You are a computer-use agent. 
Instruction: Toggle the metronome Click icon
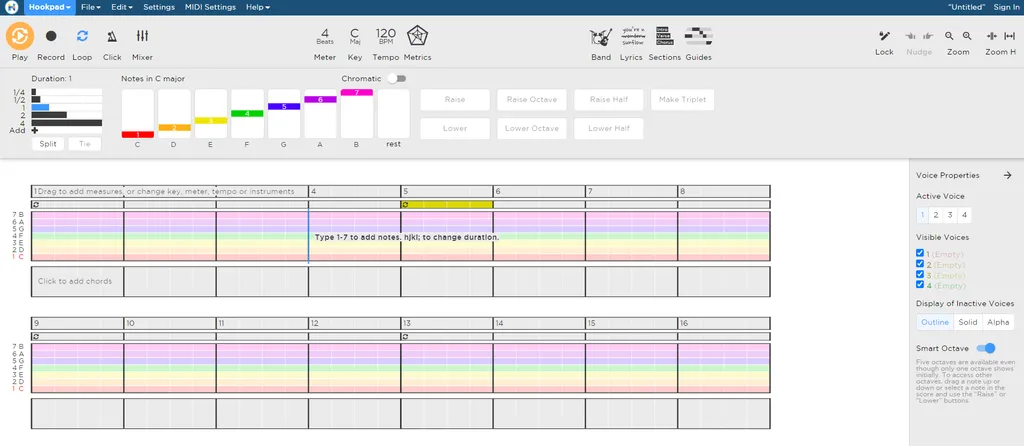click(112, 37)
